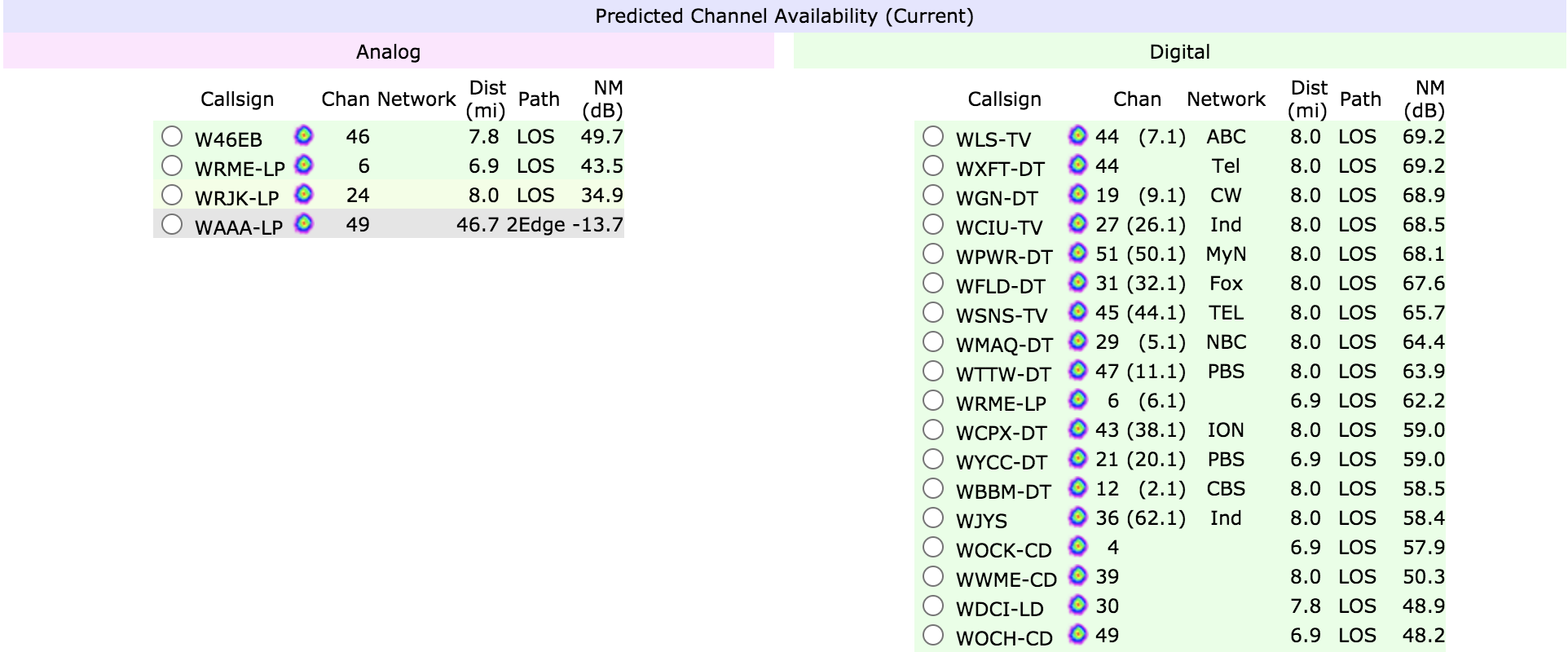The image size is (1568, 652).
Task: Open the coverage map icon for W46EB
Action: [x=304, y=134]
